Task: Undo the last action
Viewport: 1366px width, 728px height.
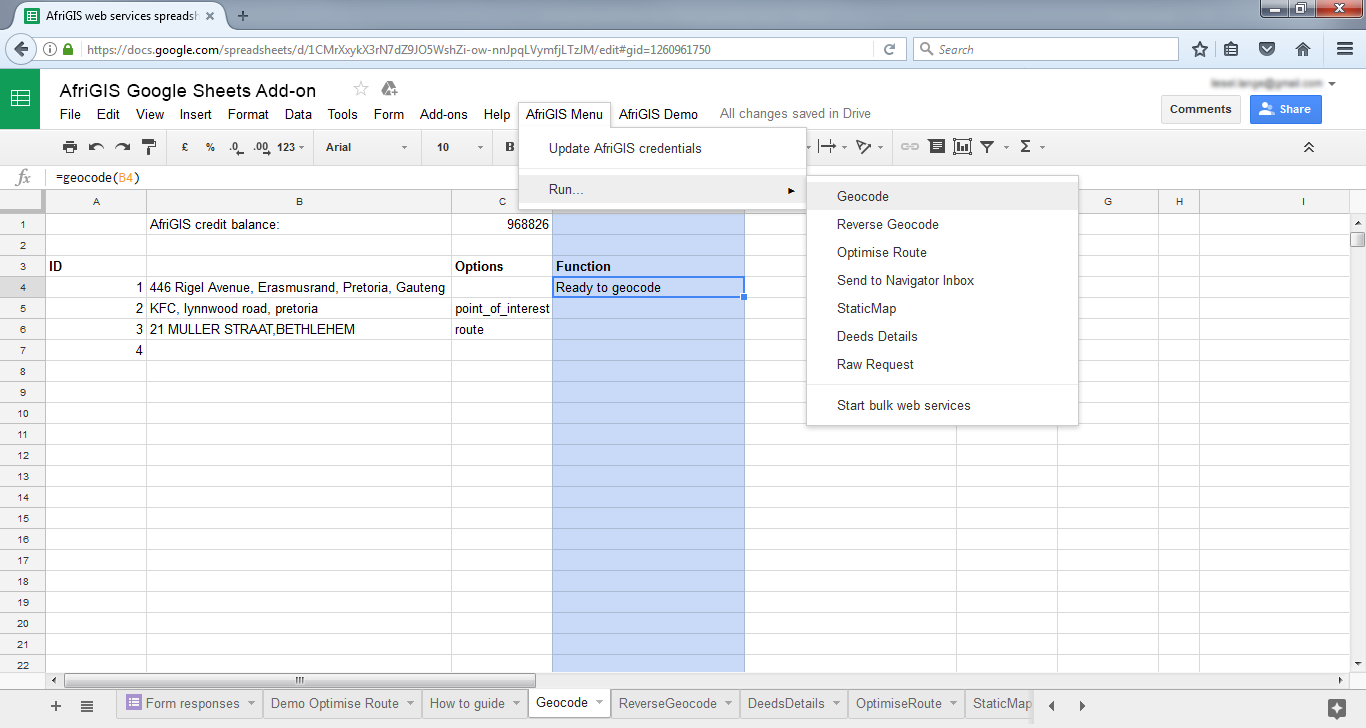Action: 96,146
